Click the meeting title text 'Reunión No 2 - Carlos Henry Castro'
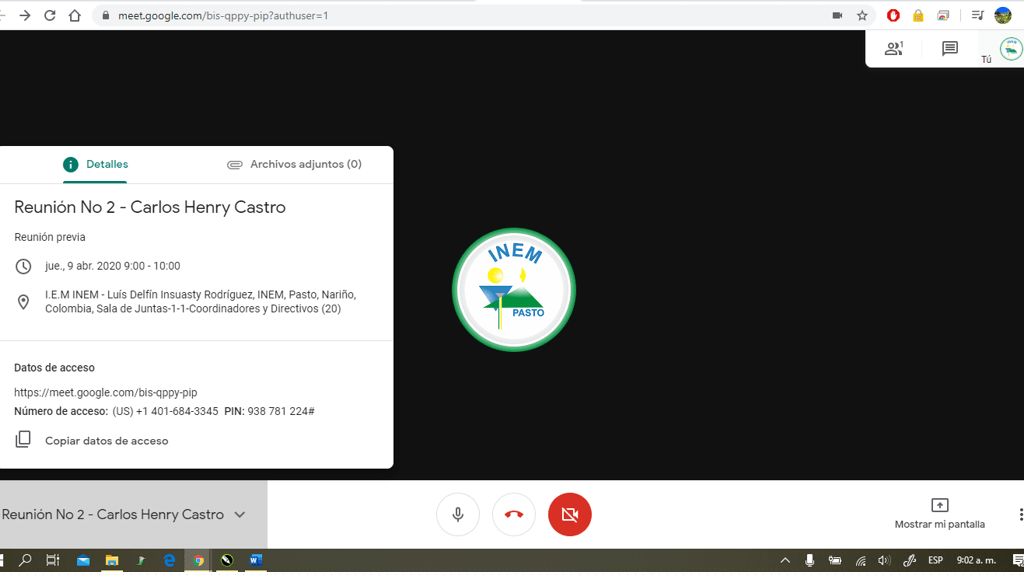The height and width of the screenshot is (575, 1024). (150, 207)
